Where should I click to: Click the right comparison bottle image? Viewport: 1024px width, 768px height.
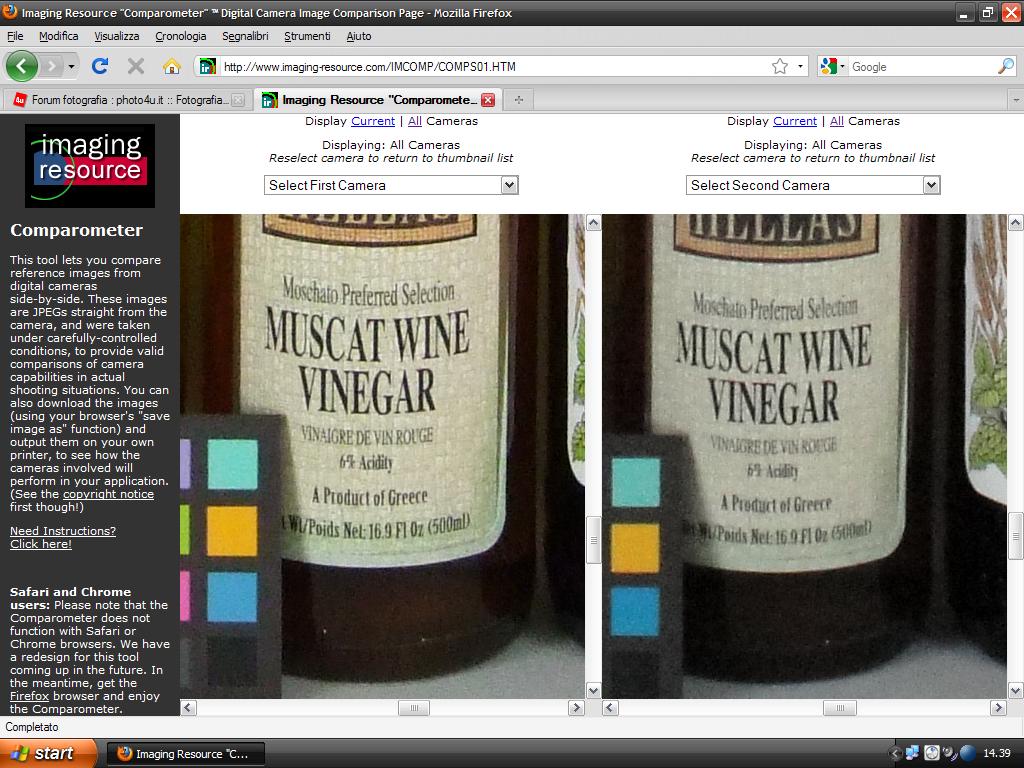click(x=805, y=456)
